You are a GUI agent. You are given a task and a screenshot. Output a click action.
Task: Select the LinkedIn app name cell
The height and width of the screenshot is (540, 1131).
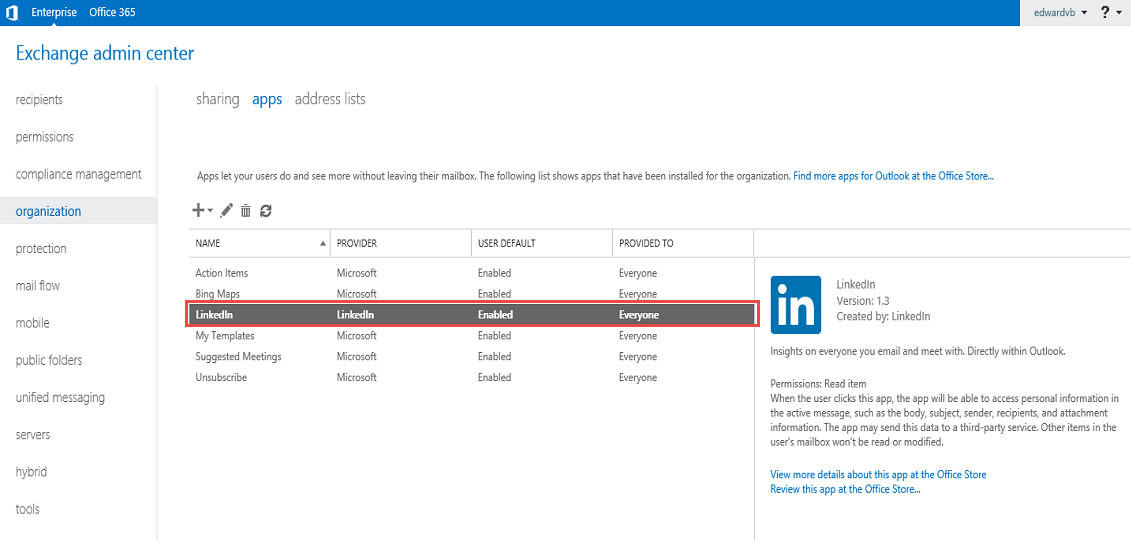[x=214, y=315]
